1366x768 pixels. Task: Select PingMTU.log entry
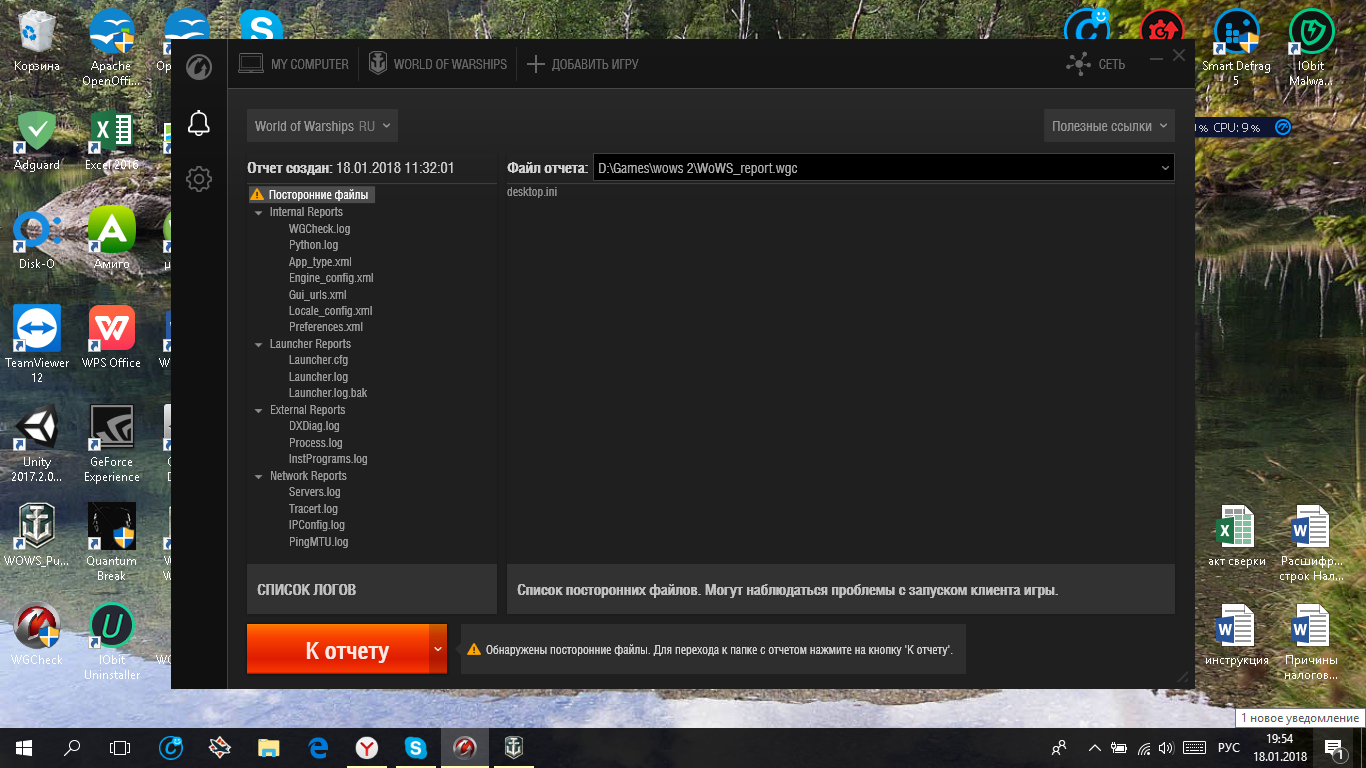tap(318, 542)
